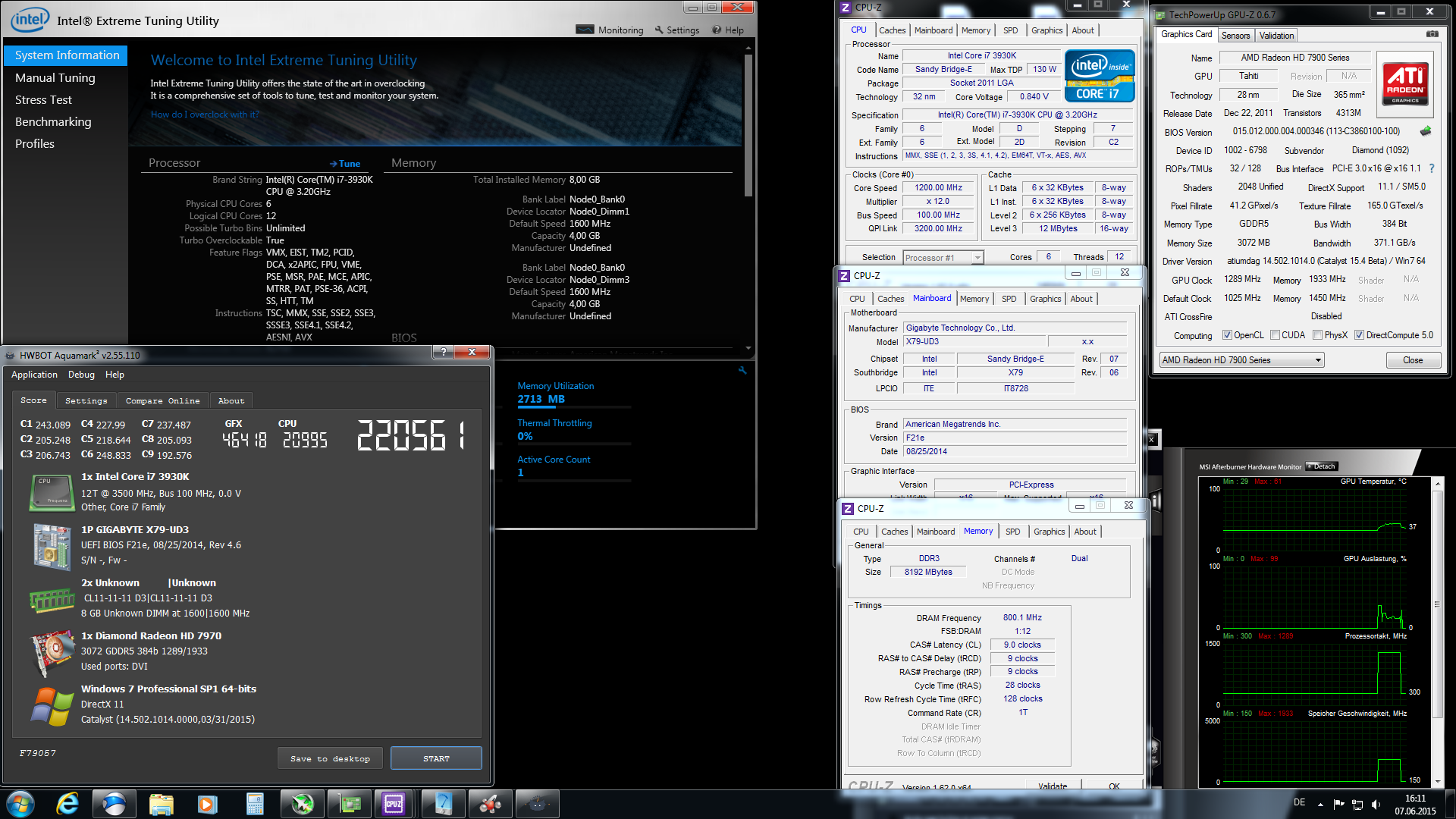Open Settings tab in Aquamark
This screenshot has height=819, width=1456.
tap(86, 400)
